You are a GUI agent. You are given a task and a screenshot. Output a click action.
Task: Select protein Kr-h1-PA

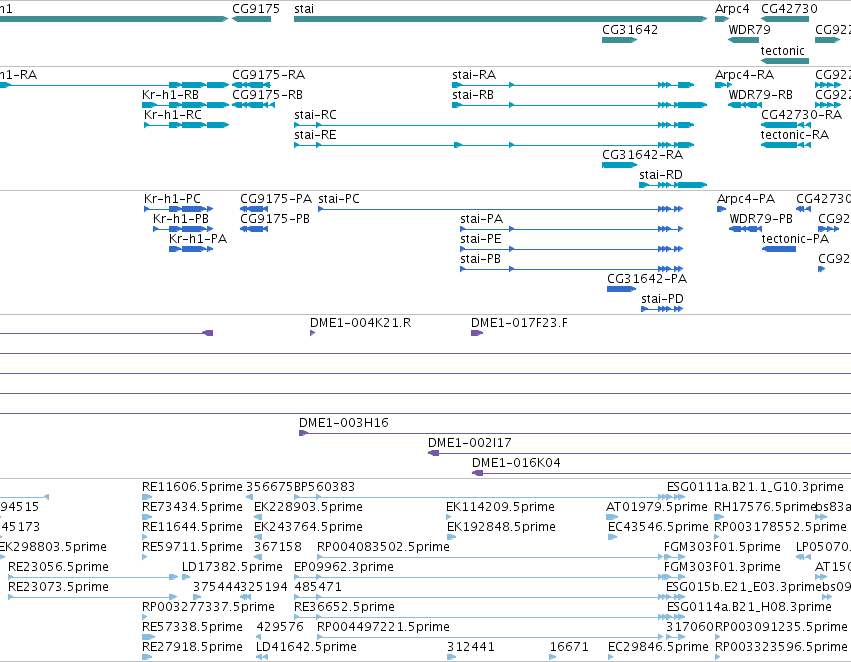click(190, 250)
